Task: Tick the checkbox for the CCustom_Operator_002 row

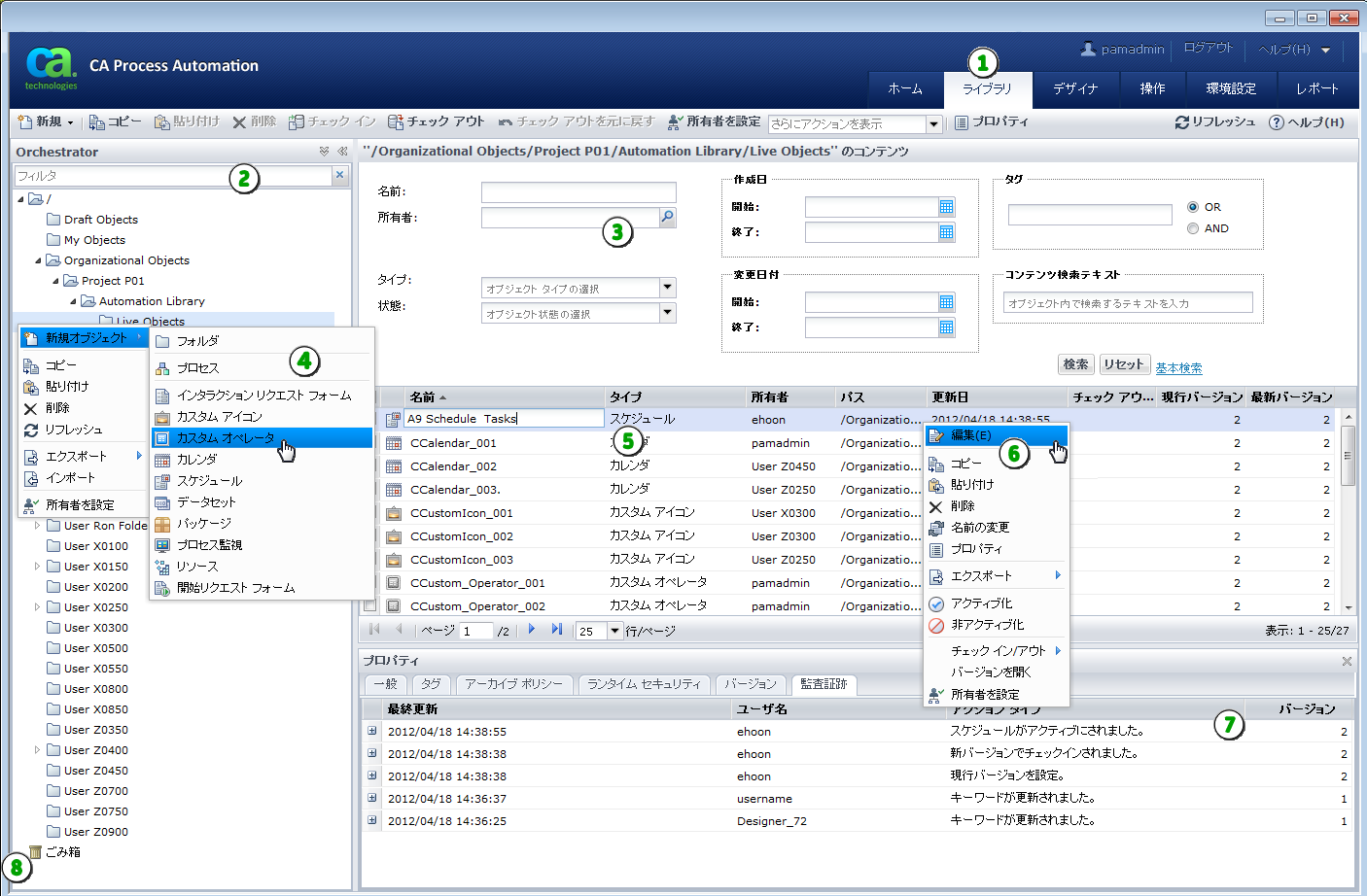Action: click(x=369, y=605)
